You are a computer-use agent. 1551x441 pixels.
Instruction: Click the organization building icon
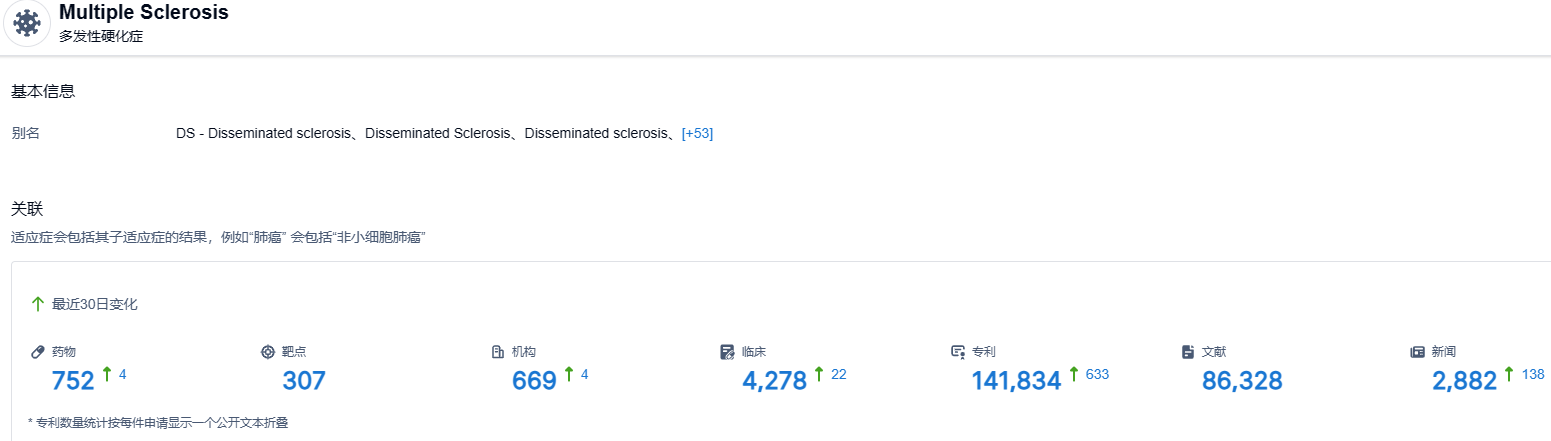[x=498, y=352]
